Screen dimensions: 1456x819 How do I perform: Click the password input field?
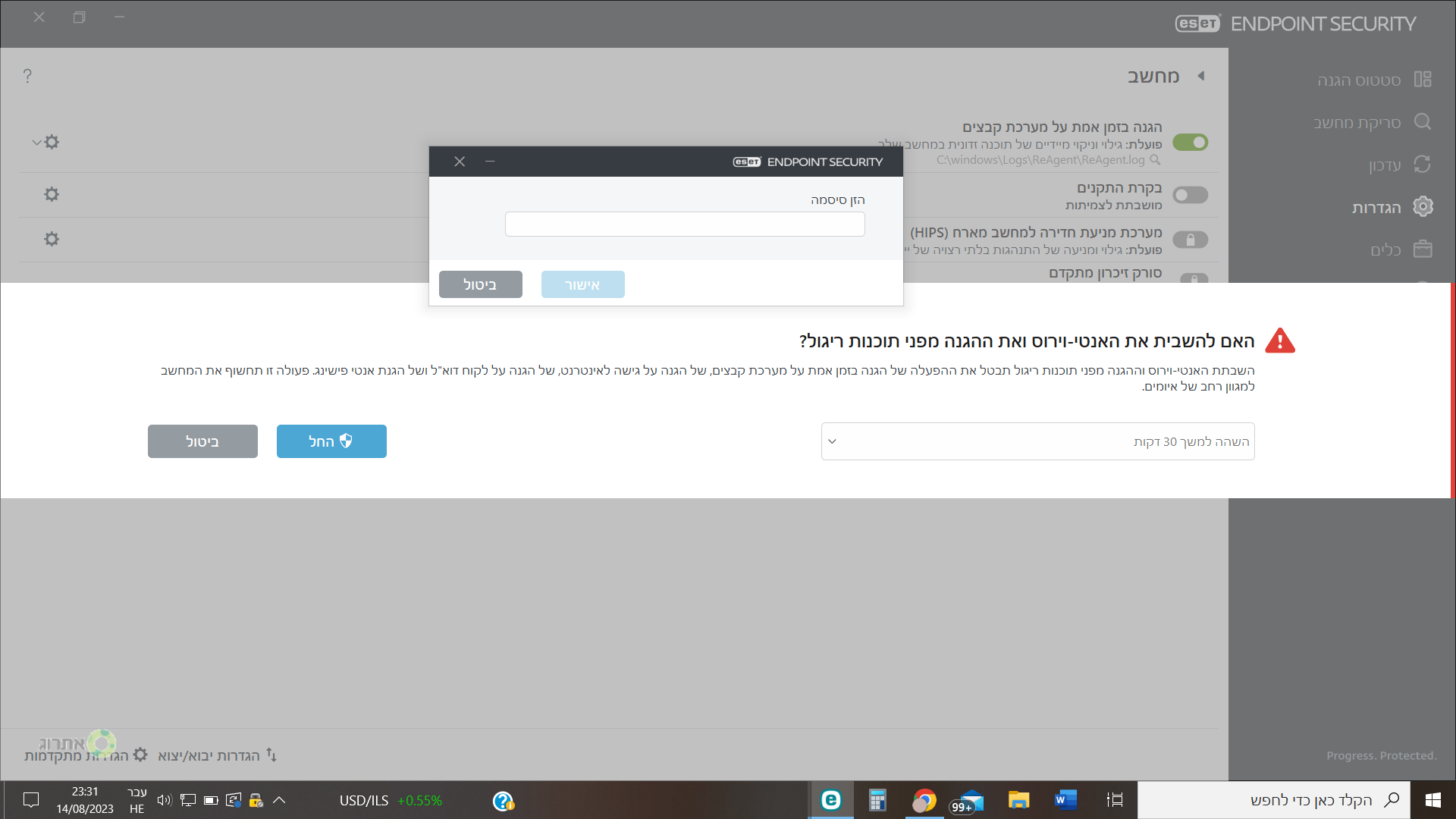684,224
